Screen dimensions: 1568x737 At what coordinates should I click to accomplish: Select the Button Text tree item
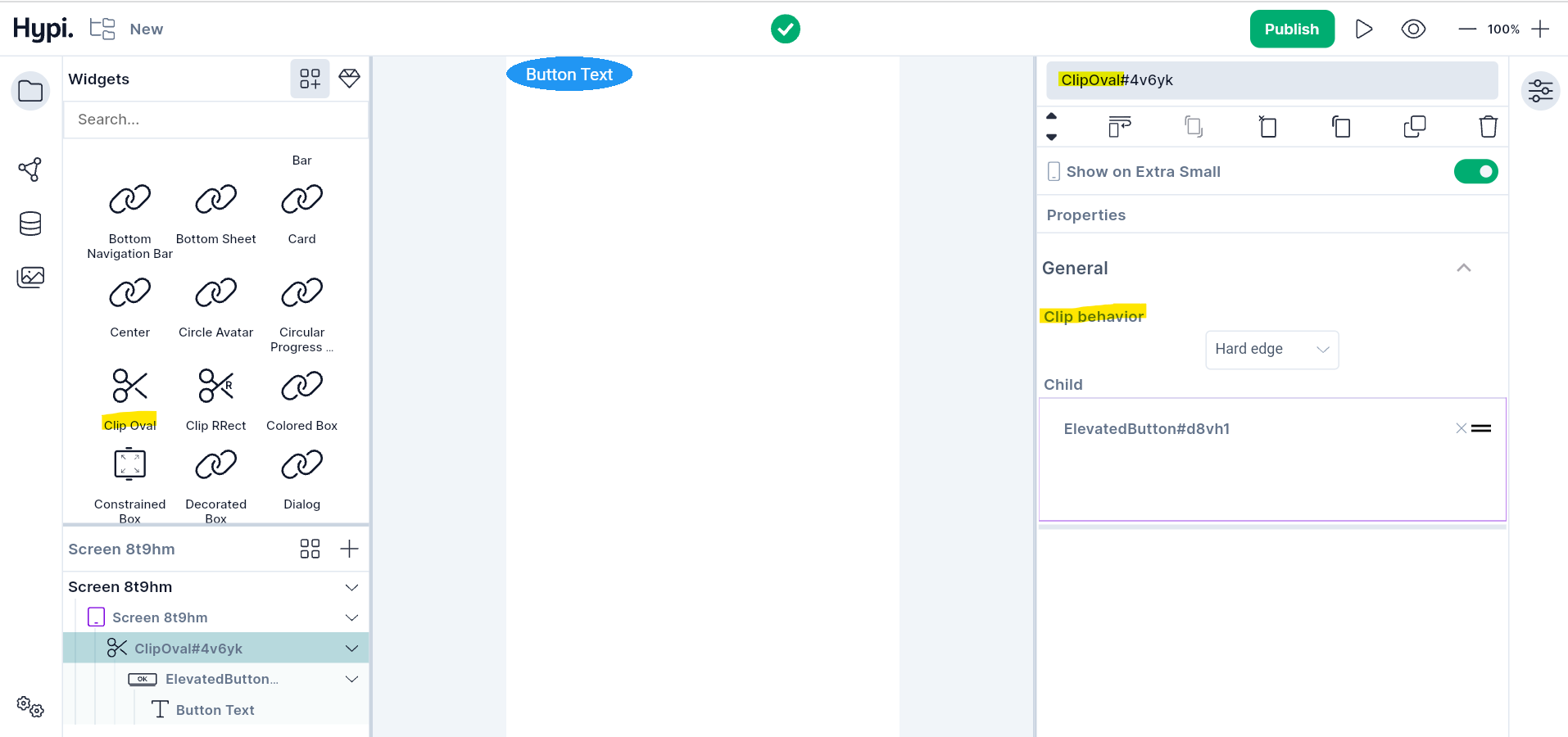tap(215, 710)
